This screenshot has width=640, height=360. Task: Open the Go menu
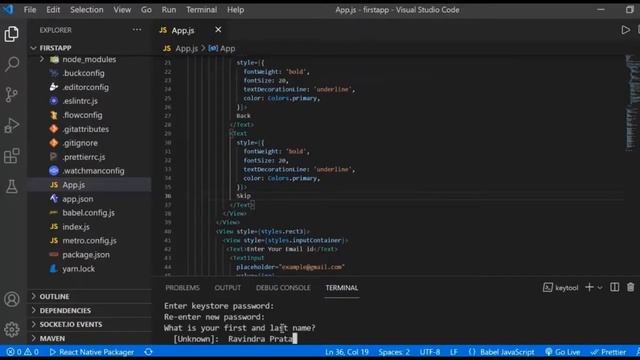(x=146, y=10)
